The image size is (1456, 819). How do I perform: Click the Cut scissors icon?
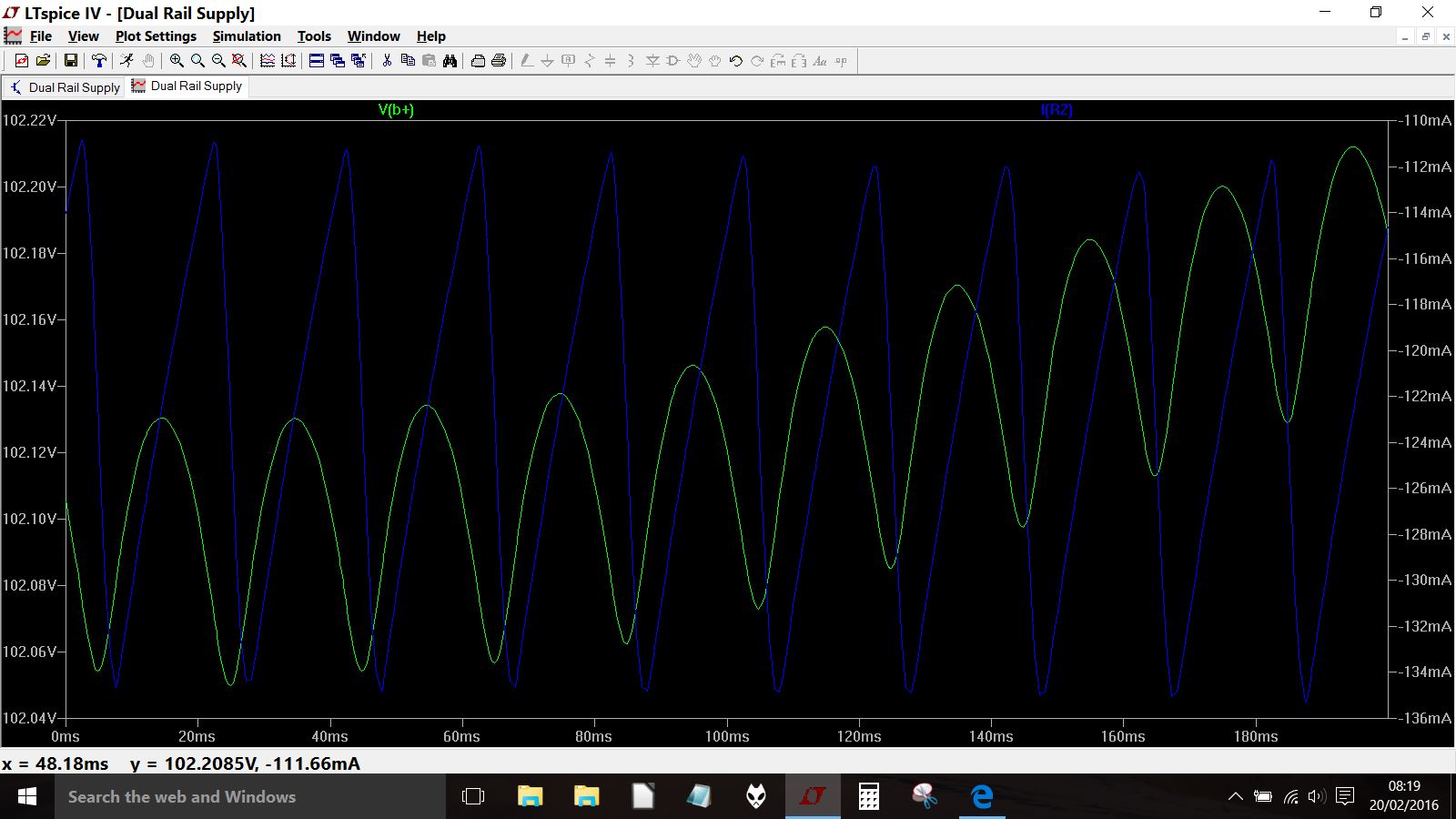387,61
